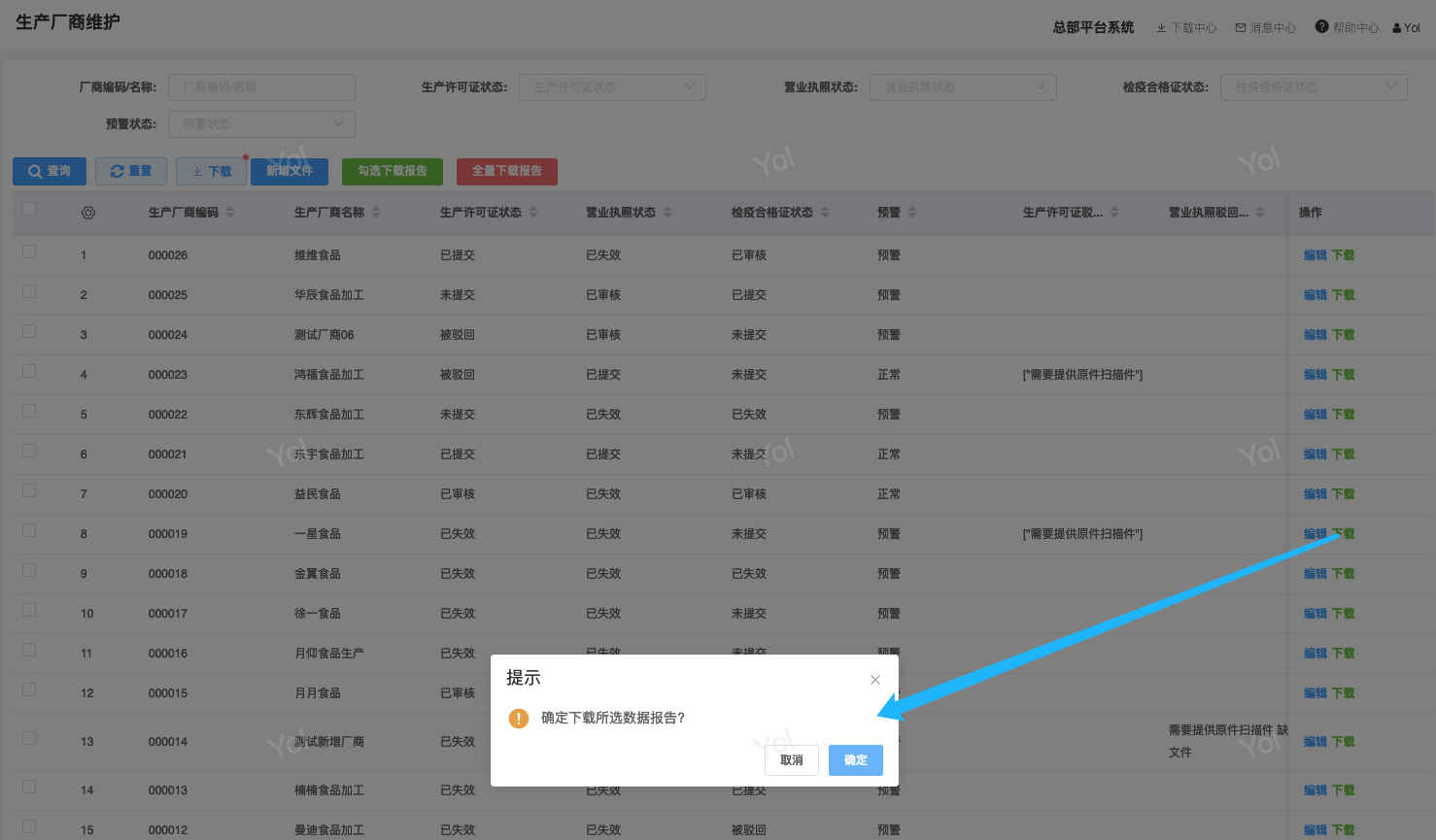The height and width of the screenshot is (840, 1436).
Task: Check the row checkbox for 000024
Action: click(29, 332)
